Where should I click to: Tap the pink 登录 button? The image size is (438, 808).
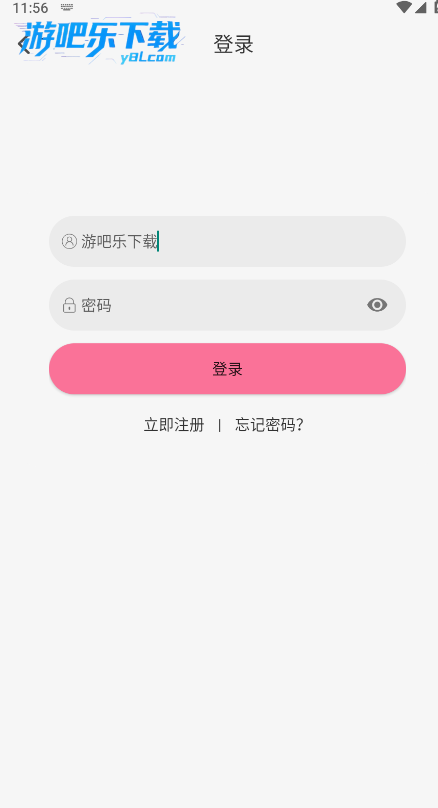227,369
